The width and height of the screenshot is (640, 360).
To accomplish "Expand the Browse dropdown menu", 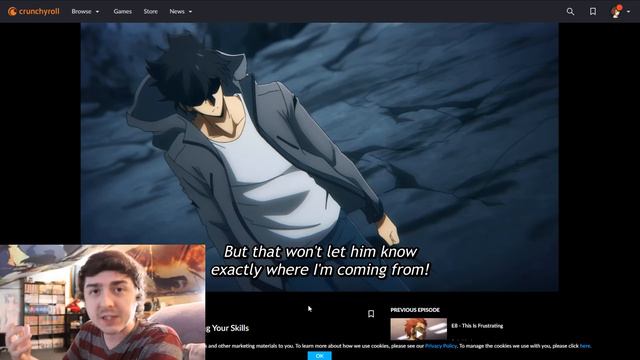I will tap(85, 11).
